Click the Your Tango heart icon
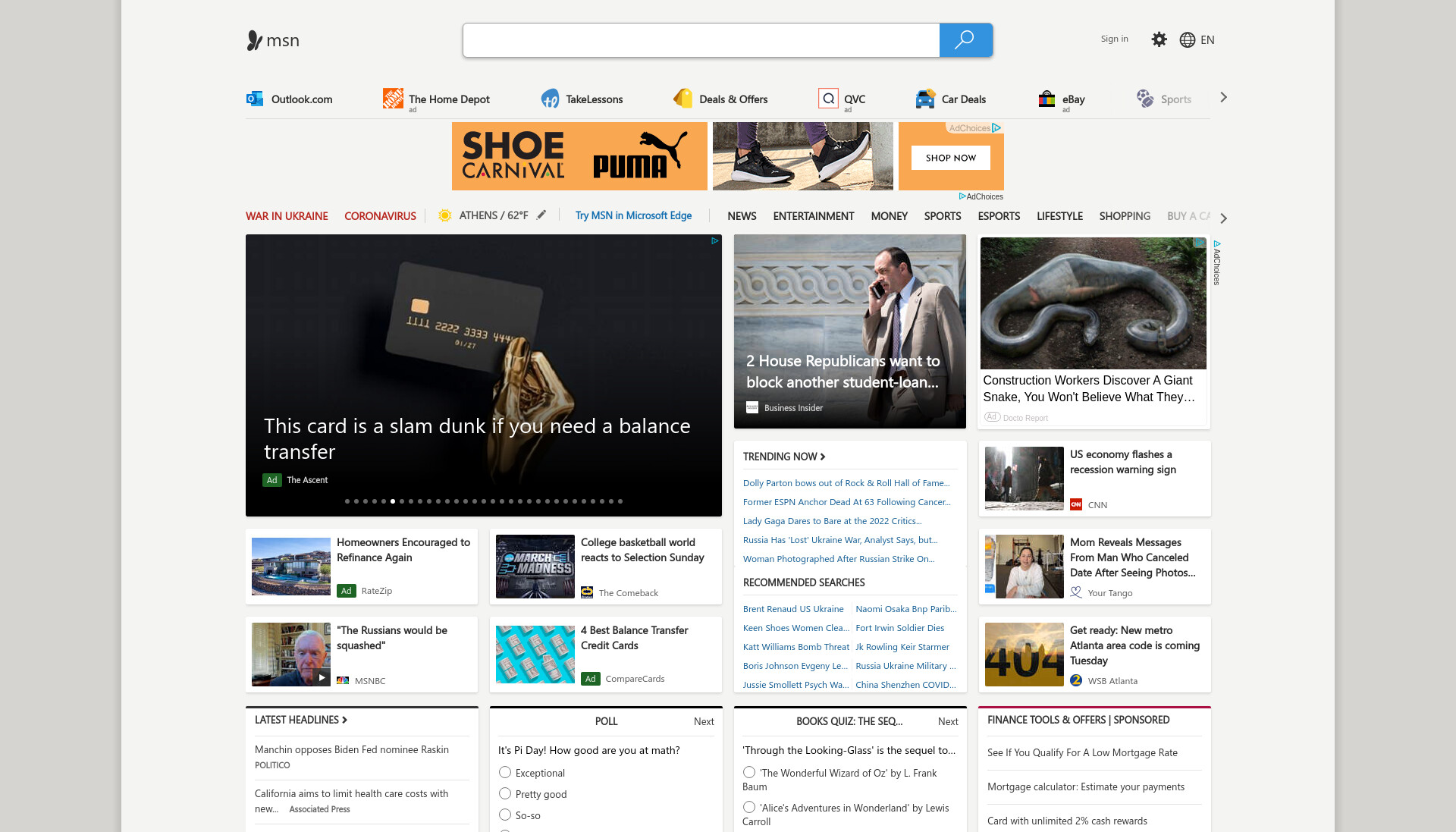1456x832 pixels. [x=1076, y=592]
